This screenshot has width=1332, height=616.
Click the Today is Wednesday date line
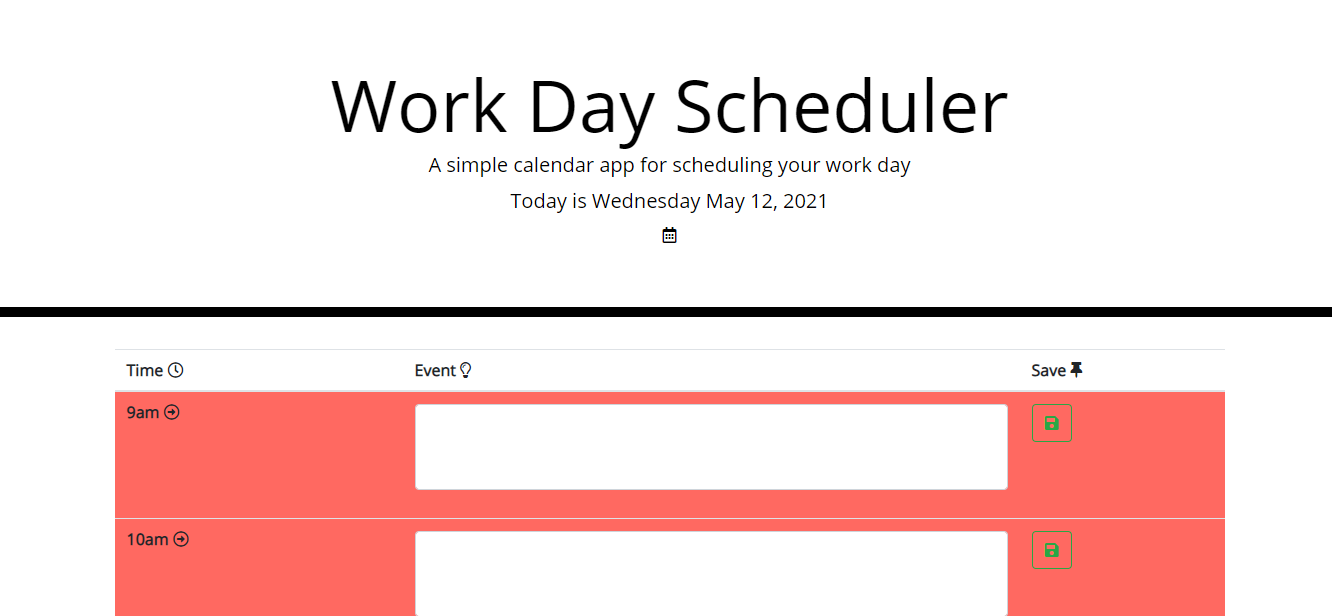[669, 201]
